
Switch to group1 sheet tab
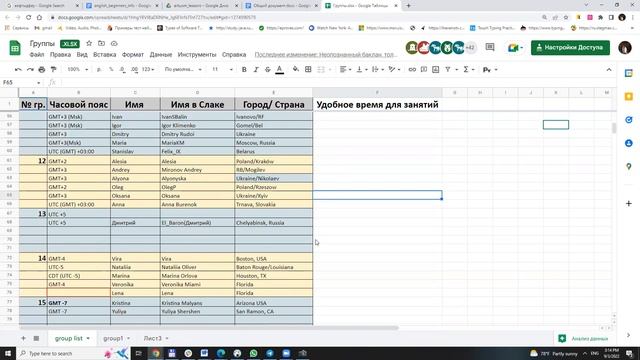pyautogui.click(x=113, y=338)
